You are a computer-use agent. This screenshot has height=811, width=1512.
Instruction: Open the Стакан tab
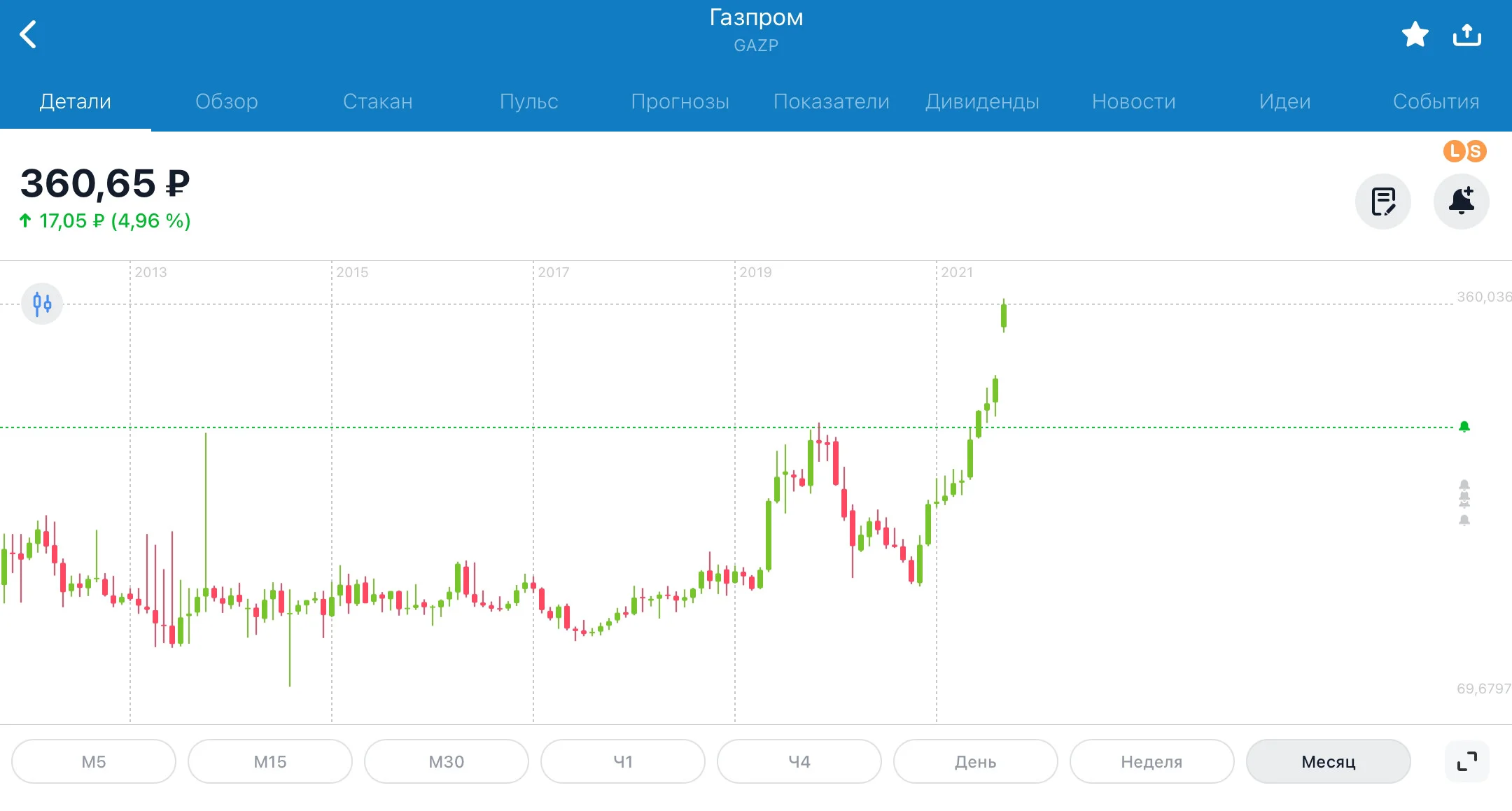tap(378, 101)
